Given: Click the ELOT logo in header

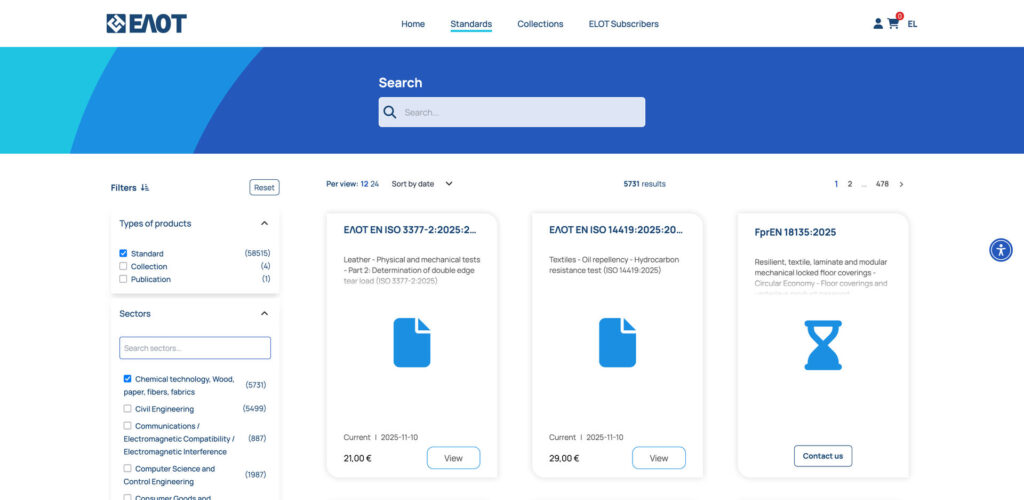Looking at the screenshot, I should tap(146, 24).
